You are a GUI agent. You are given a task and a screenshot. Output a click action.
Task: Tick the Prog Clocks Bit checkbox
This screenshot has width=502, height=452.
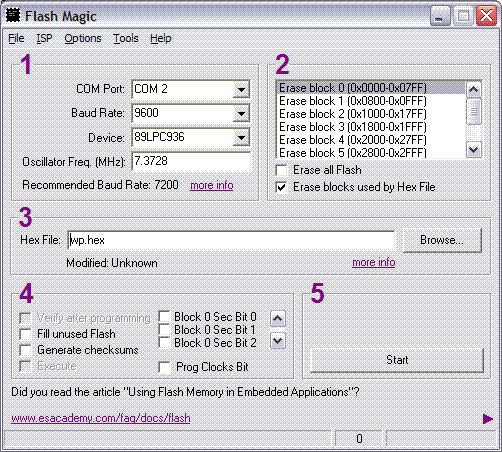tap(165, 367)
